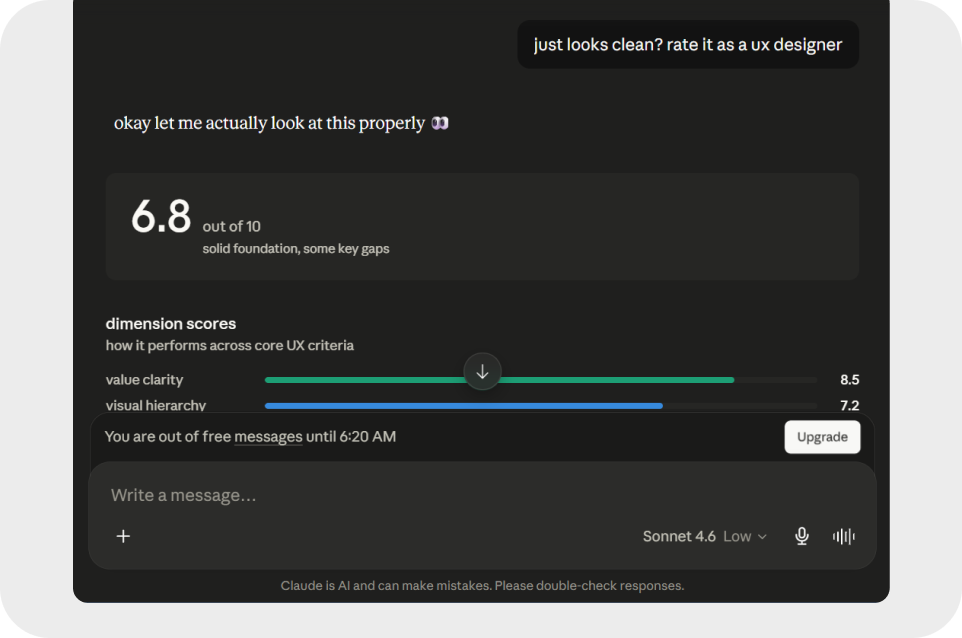Click the Upgrade button
The image size is (962, 638).
click(822, 437)
